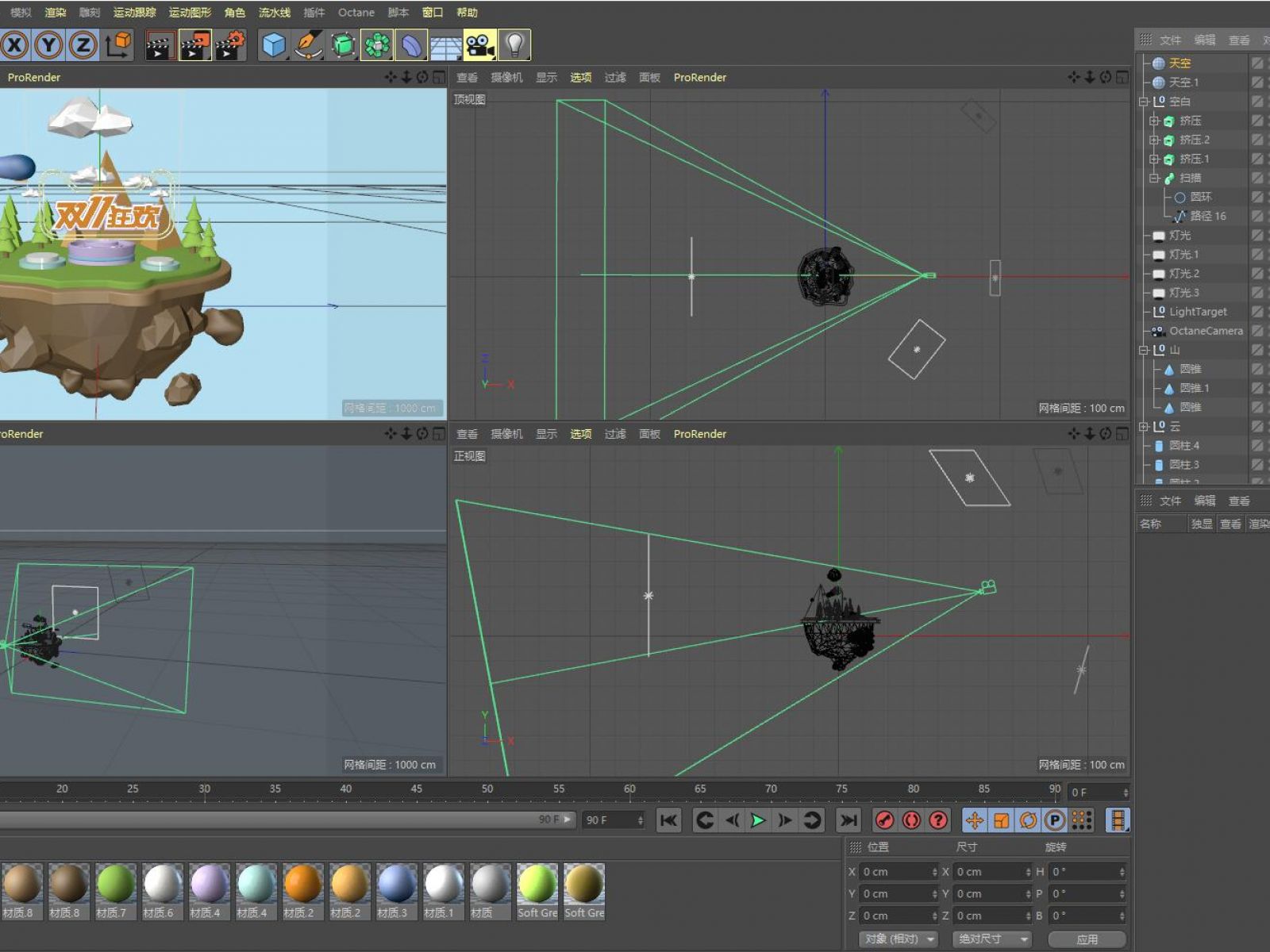The image size is (1270, 952).
Task: Toggle scale keyframe recording icon
Action: click(1002, 820)
